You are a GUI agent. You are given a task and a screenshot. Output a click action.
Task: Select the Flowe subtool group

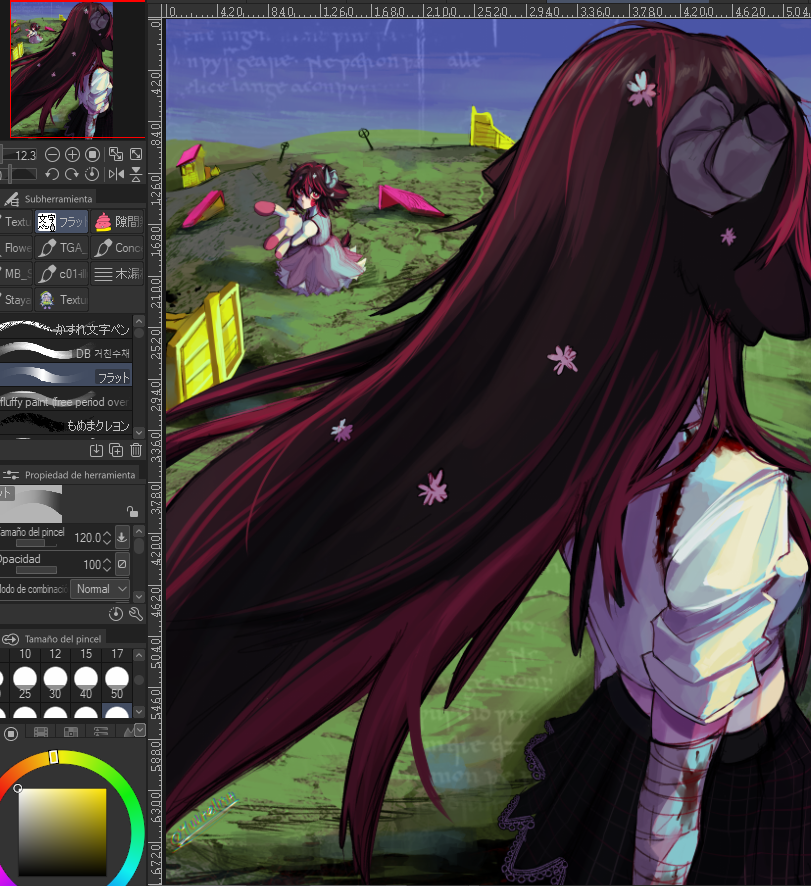coord(16,248)
